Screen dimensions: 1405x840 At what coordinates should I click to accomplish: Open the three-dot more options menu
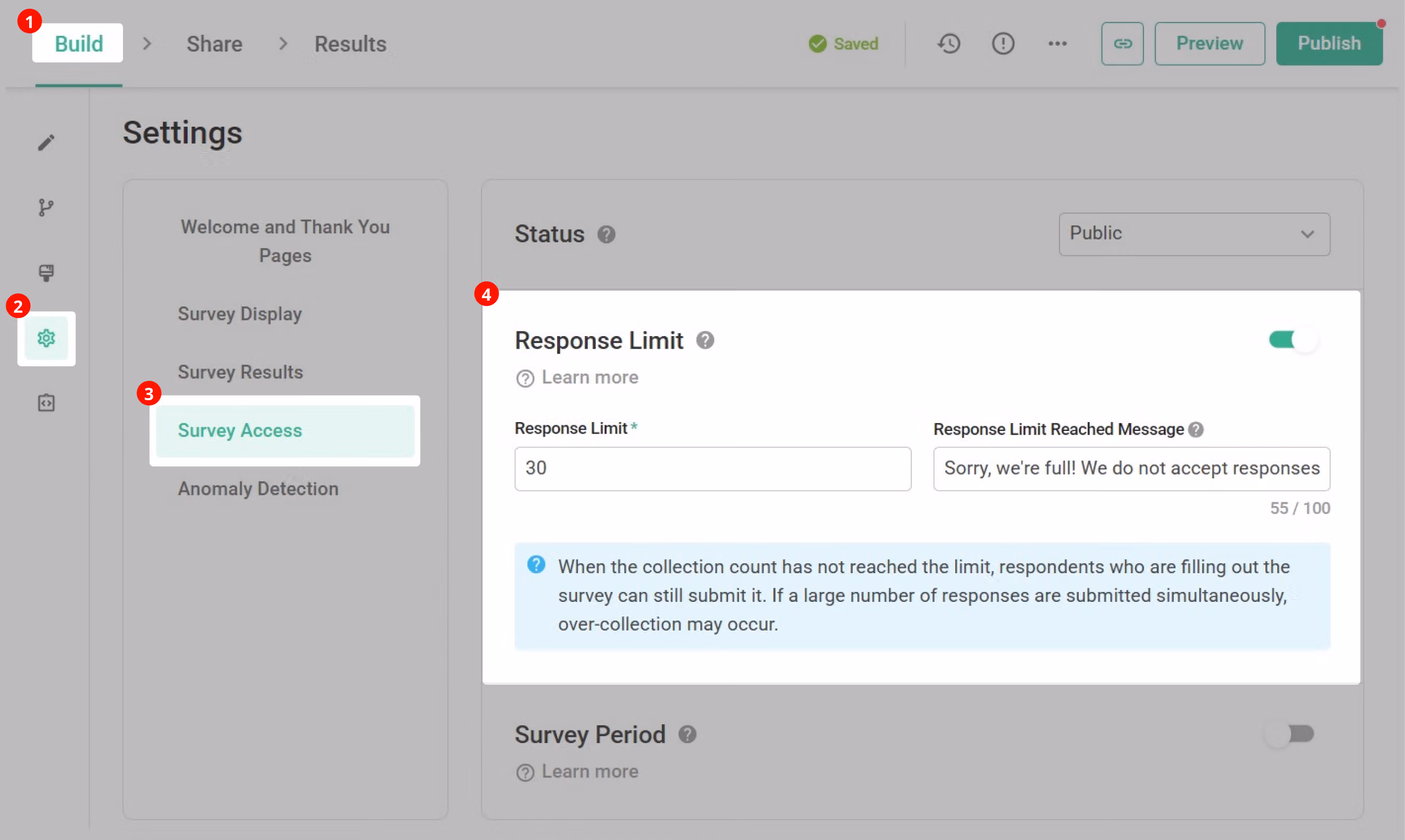pos(1057,44)
